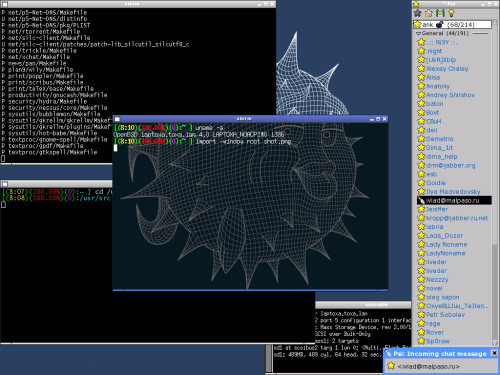
Task: Click the bottom xterm window's left scrollbar
Action: (269, 359)
